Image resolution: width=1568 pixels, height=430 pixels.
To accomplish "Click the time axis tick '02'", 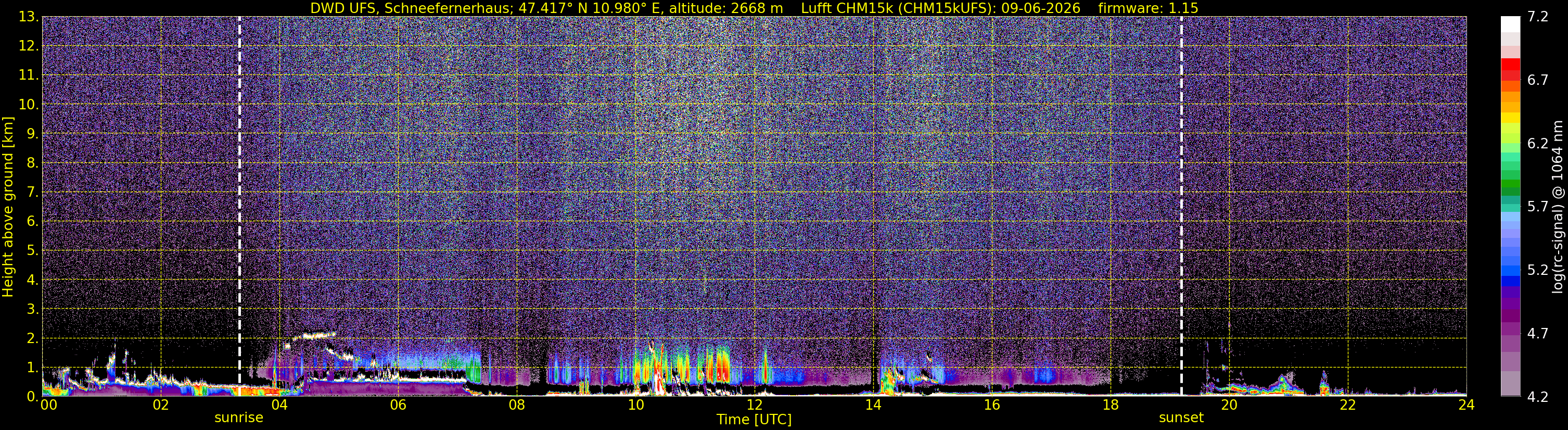I will [x=160, y=406].
